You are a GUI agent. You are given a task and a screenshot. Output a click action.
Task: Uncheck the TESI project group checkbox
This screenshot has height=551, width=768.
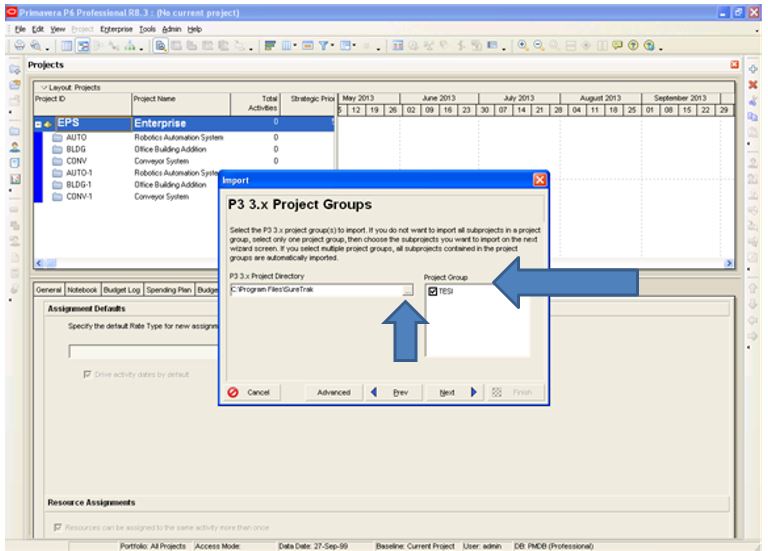pyautogui.click(x=432, y=291)
